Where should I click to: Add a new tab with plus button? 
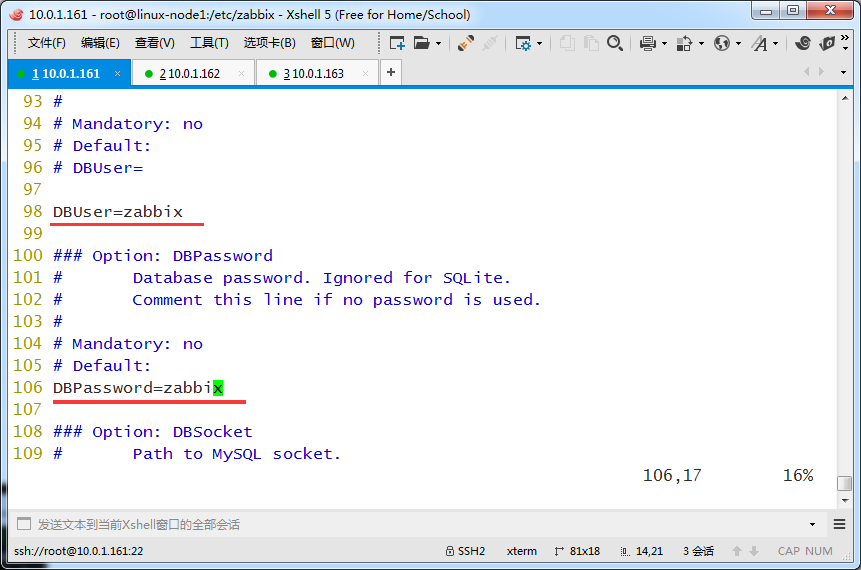click(390, 72)
